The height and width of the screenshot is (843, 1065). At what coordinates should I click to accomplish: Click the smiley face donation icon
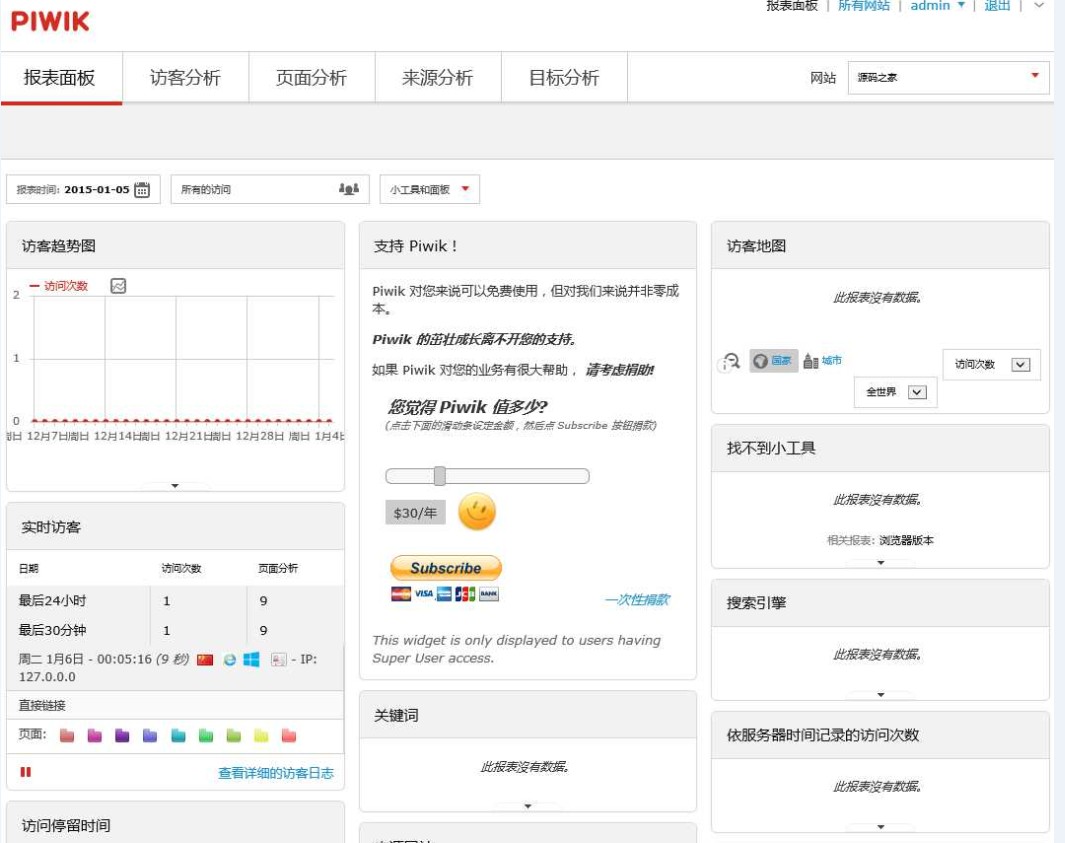point(477,512)
